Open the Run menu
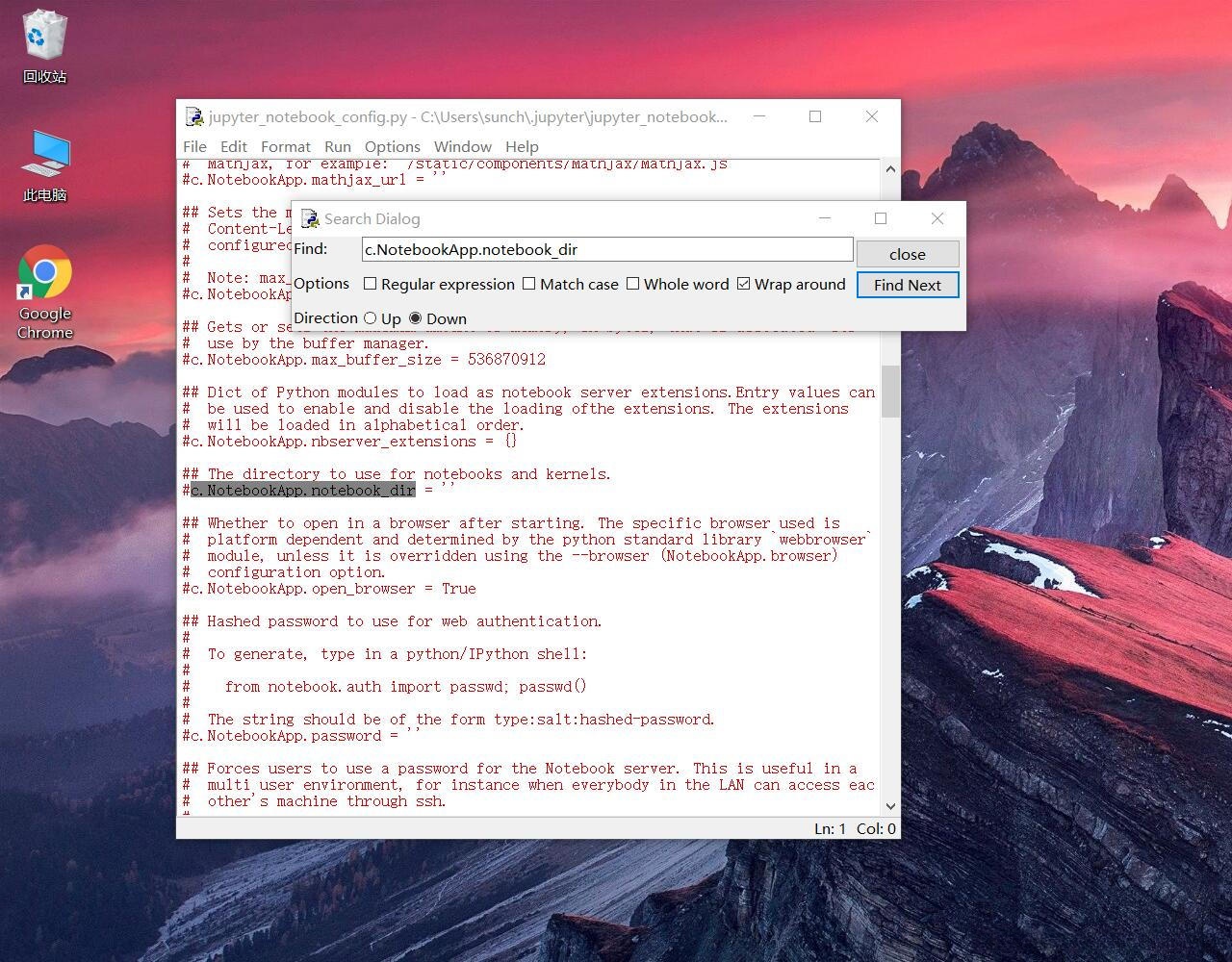The image size is (1232, 962). 338,146
